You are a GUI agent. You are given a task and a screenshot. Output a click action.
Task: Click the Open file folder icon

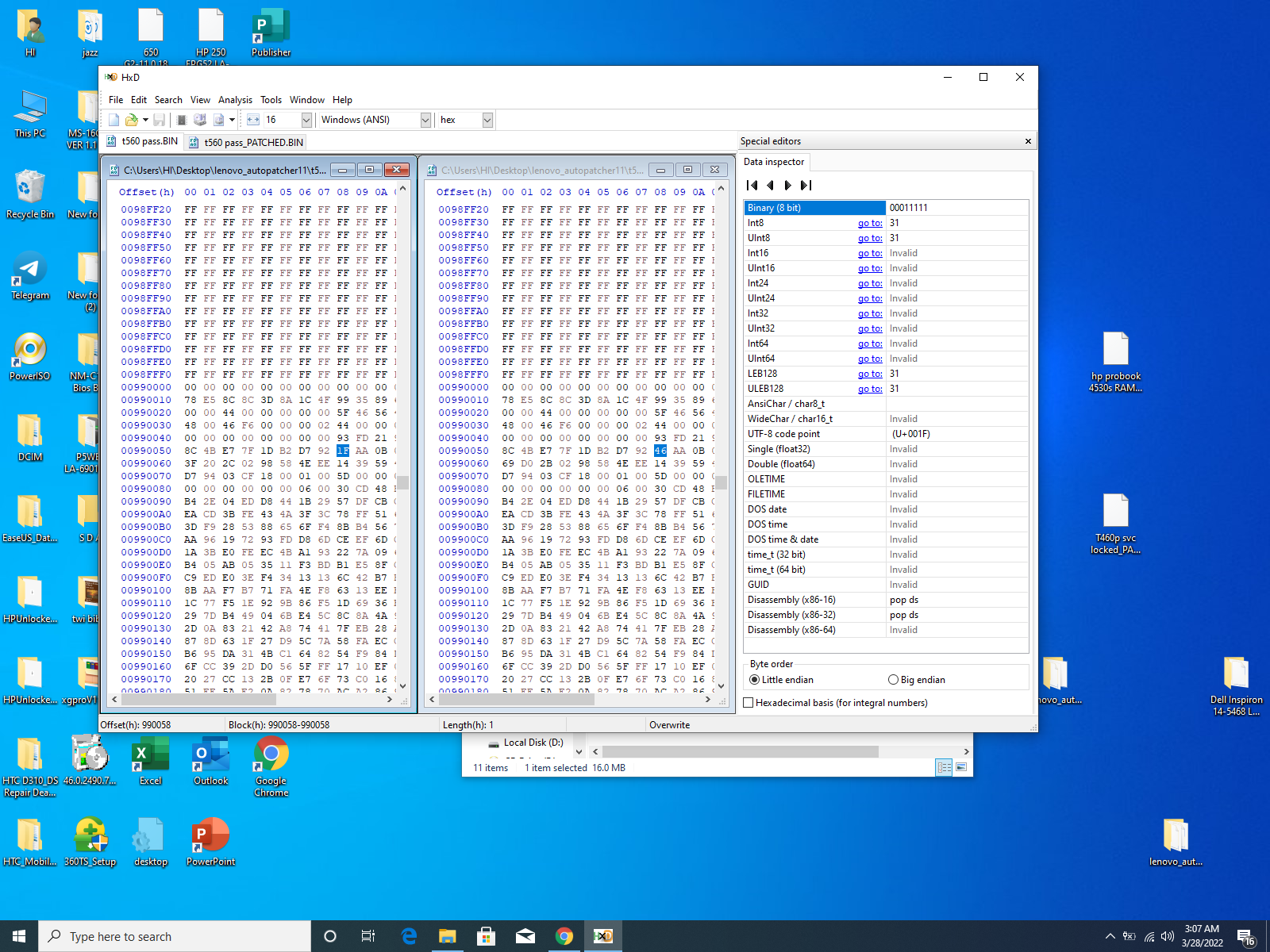coord(132,120)
